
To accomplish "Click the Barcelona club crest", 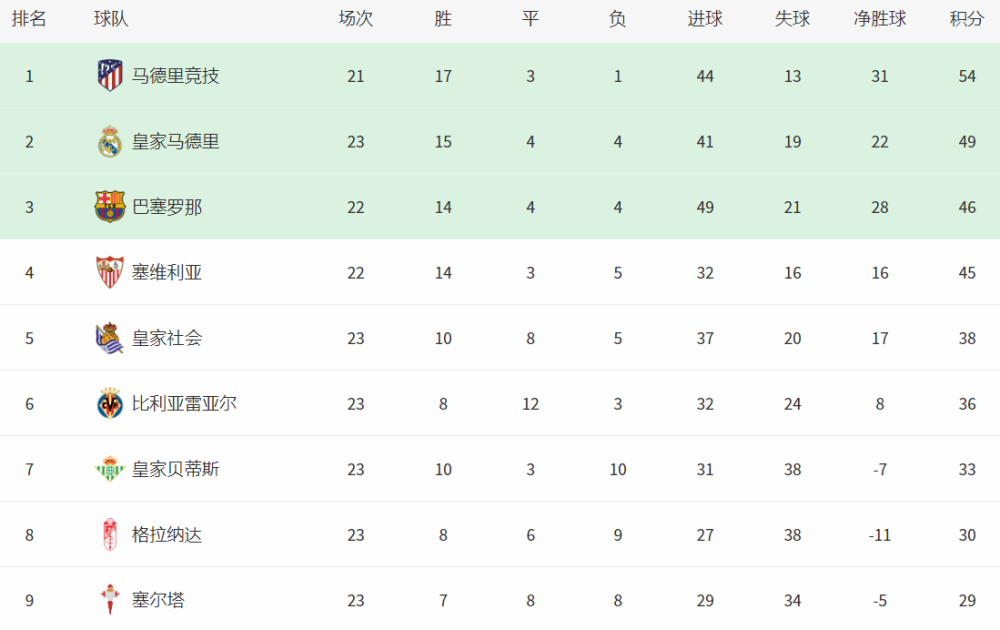I will tap(110, 207).
